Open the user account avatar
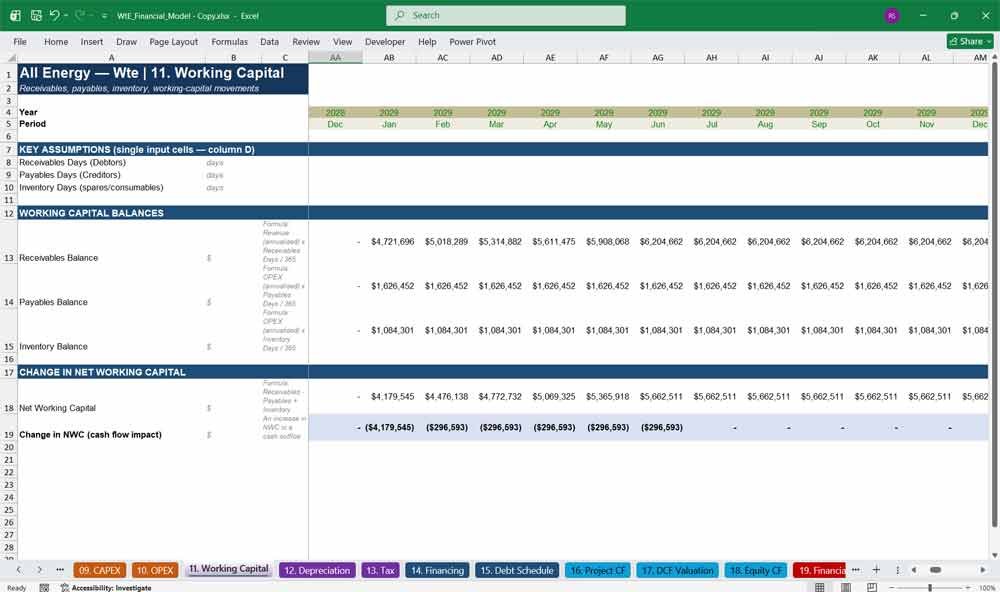This screenshot has width=1000, height=592. pos(892,16)
